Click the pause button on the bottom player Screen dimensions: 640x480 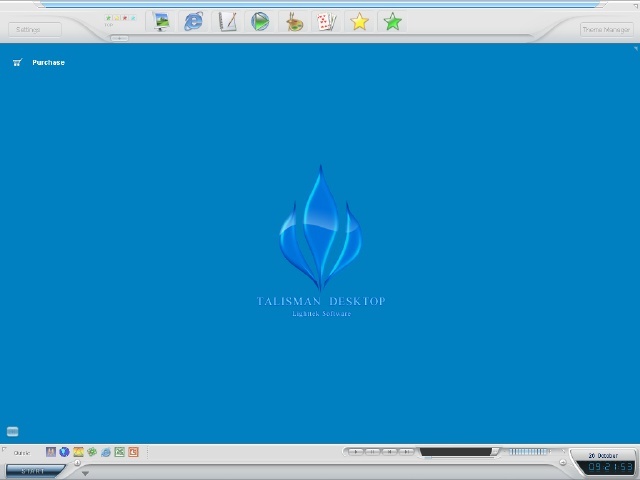[x=373, y=452]
